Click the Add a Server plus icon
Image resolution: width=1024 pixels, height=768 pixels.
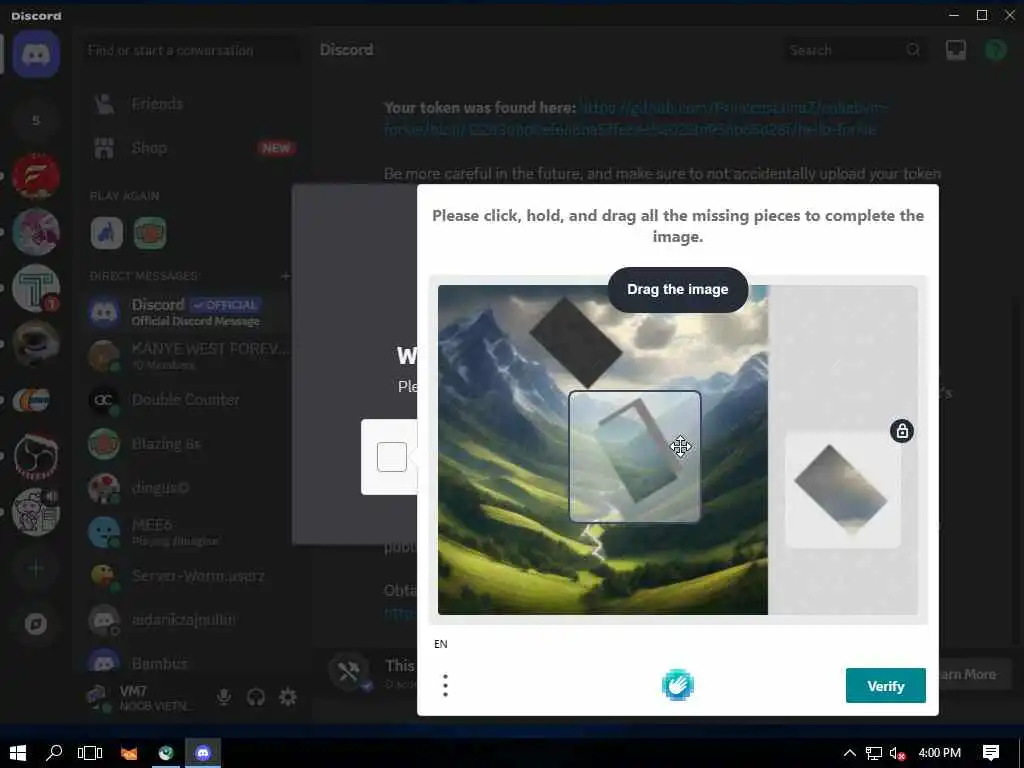point(36,568)
